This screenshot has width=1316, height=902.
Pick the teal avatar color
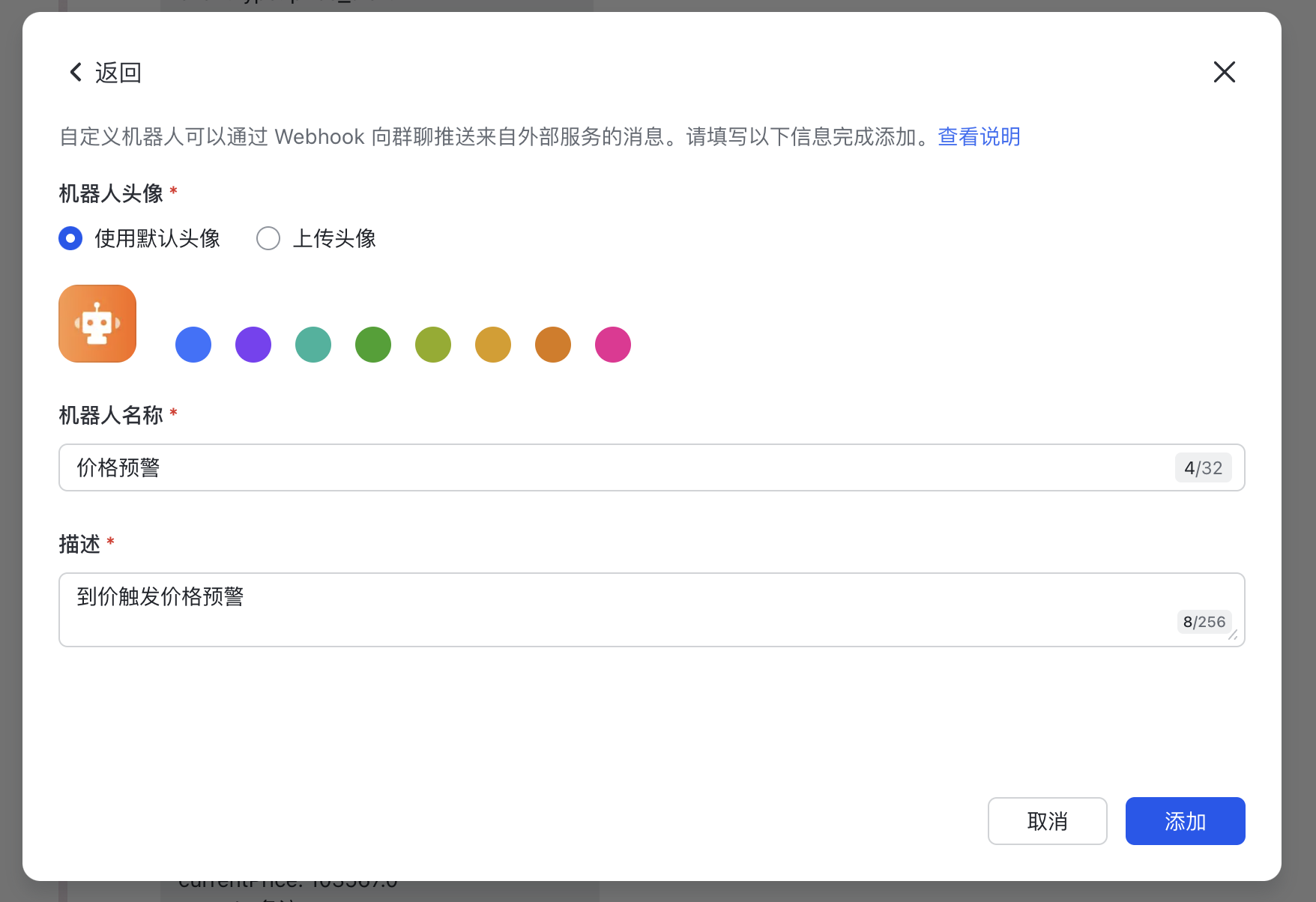coord(313,345)
